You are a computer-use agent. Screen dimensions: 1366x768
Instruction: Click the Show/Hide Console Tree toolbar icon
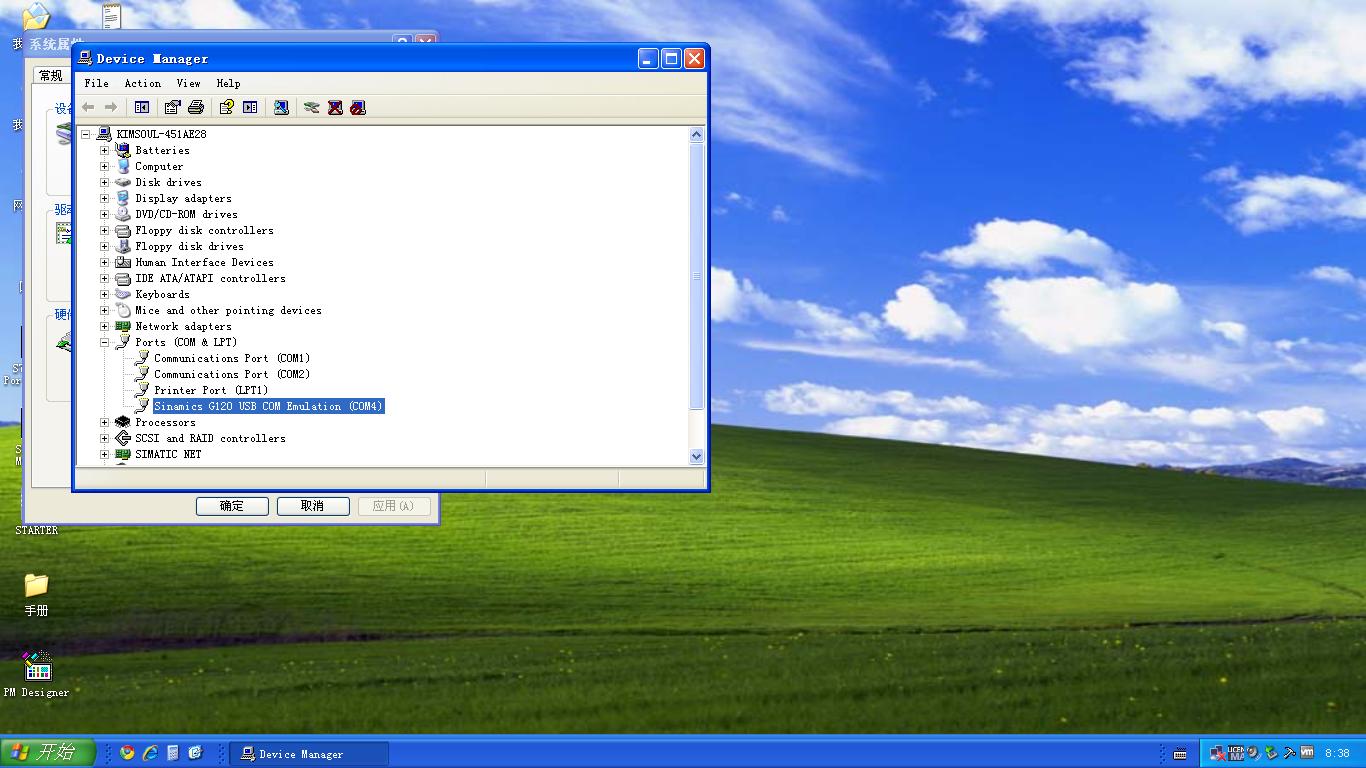click(x=142, y=107)
